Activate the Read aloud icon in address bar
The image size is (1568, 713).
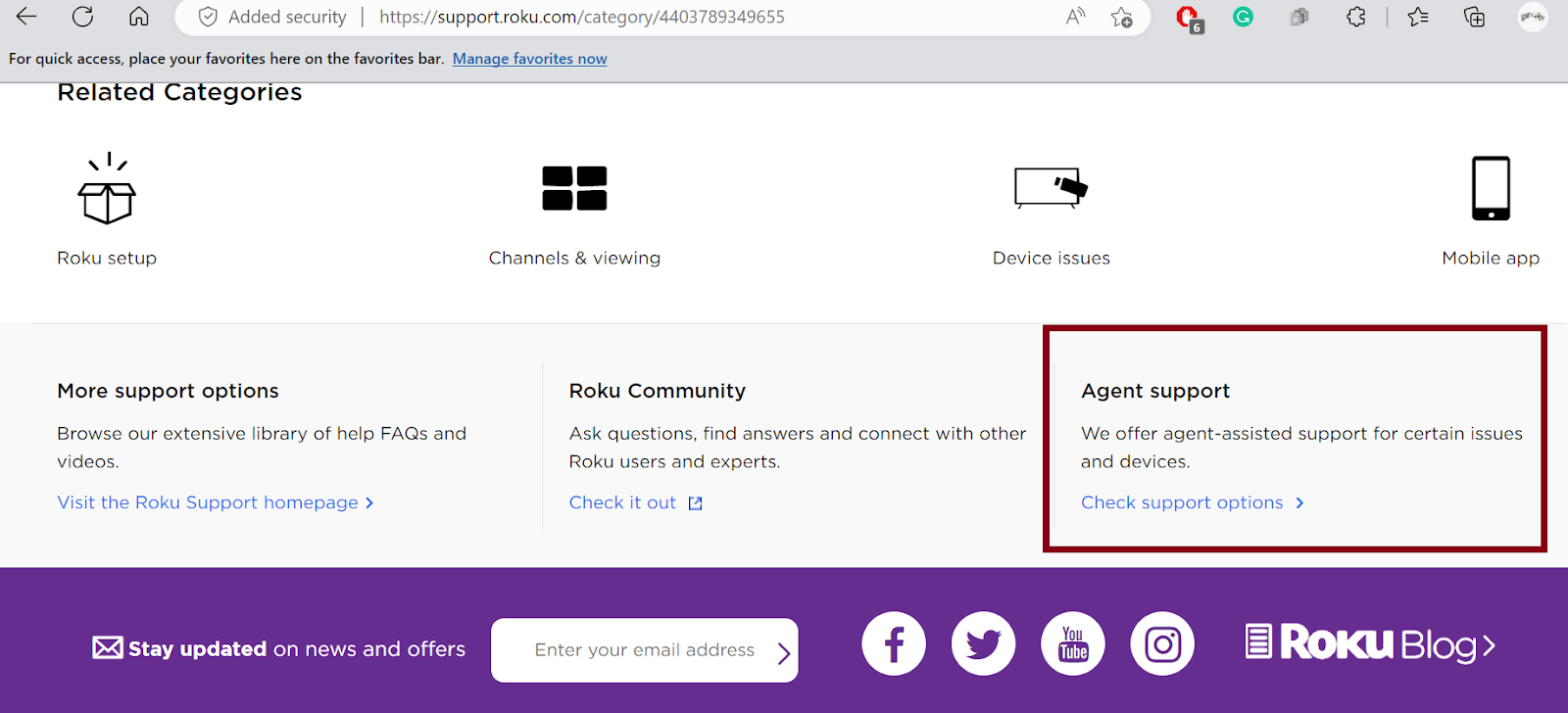(1075, 17)
